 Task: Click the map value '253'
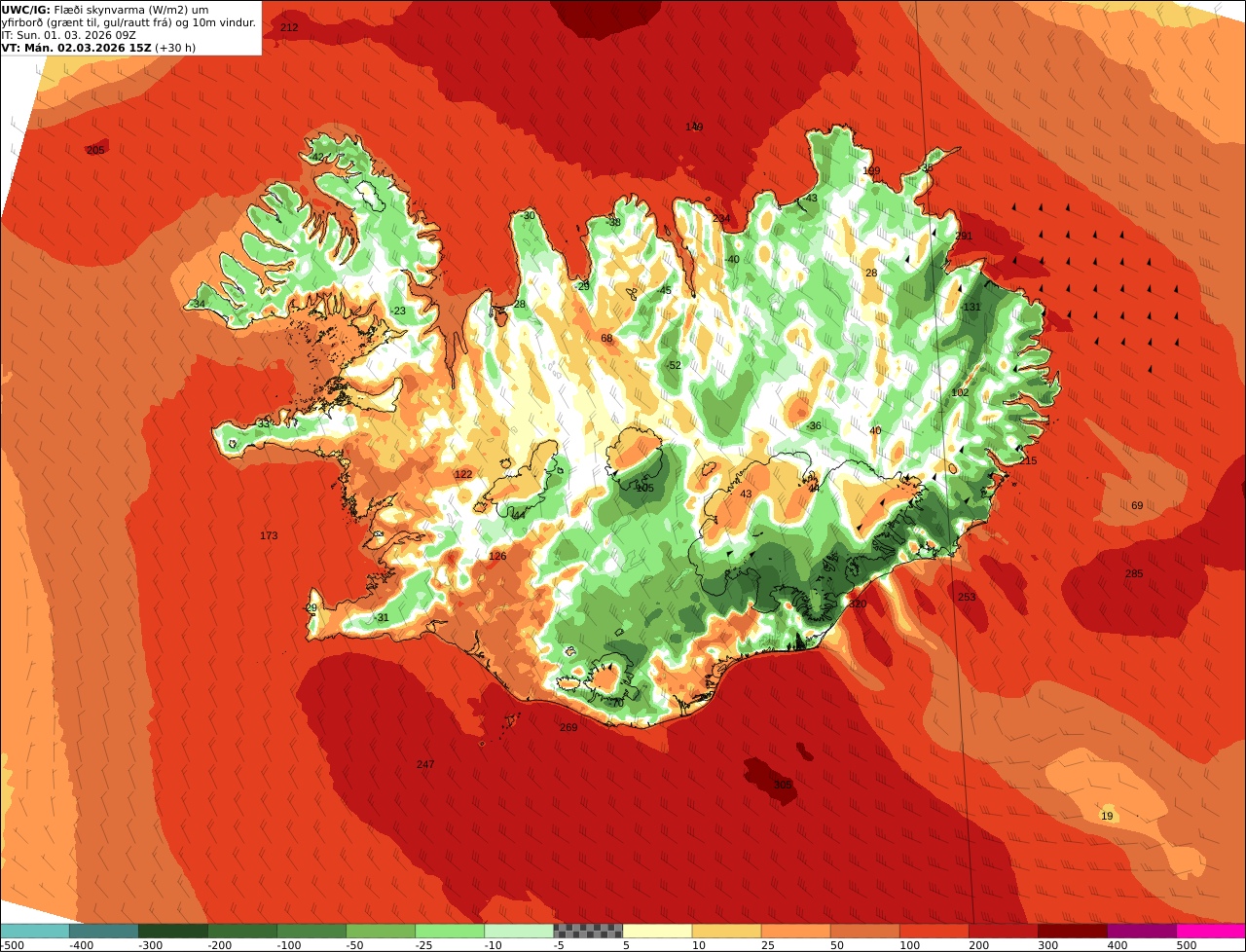point(967,598)
